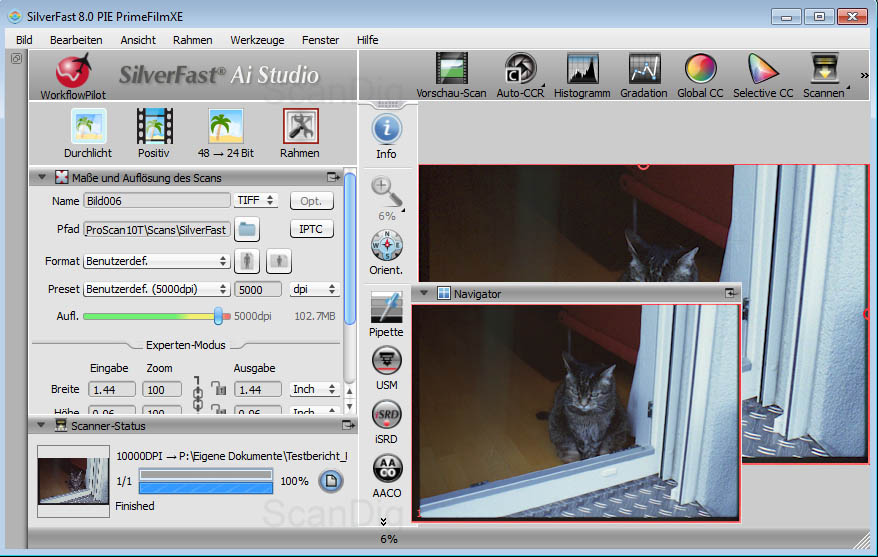This screenshot has width=878, height=557.
Task: Show more toolbar items via chevron
Action: [864, 75]
